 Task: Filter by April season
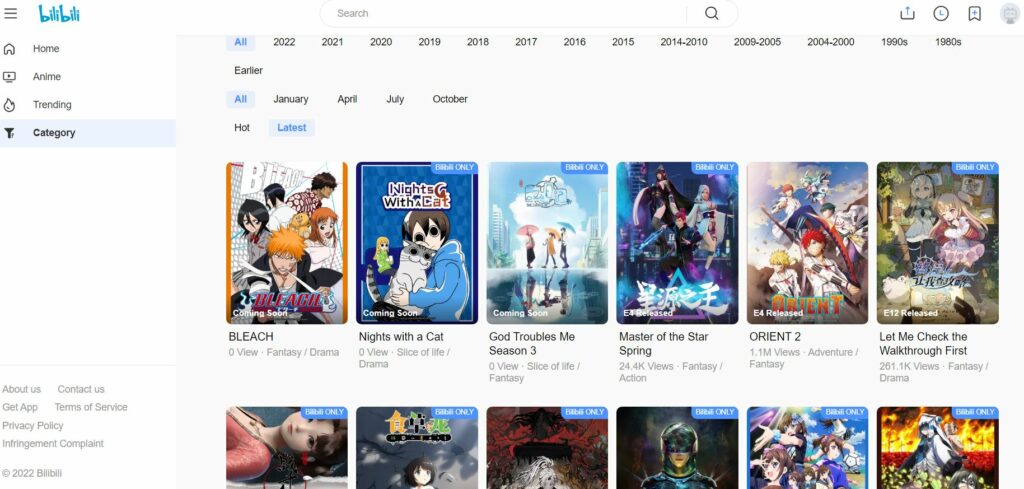pos(347,99)
